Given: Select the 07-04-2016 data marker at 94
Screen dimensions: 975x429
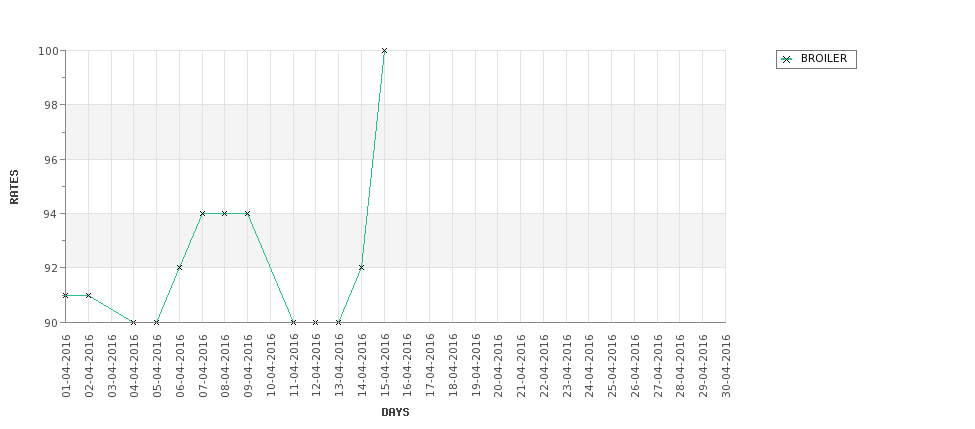Looking at the screenshot, I should click(202, 213).
